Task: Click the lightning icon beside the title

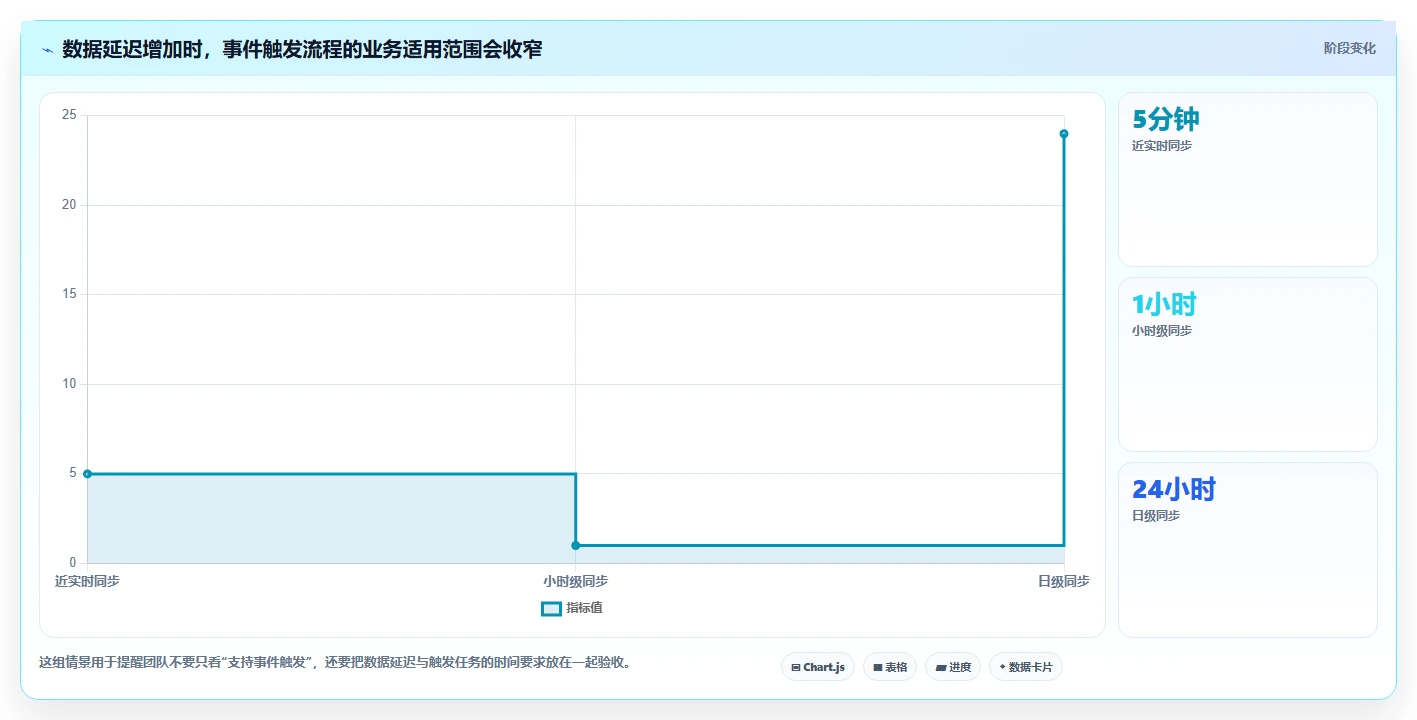Action: pyautogui.click(x=47, y=50)
